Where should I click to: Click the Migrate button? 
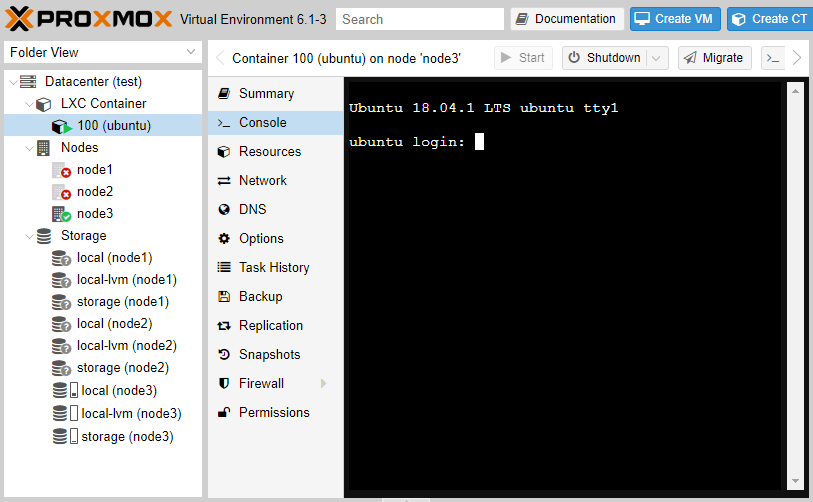tap(715, 58)
